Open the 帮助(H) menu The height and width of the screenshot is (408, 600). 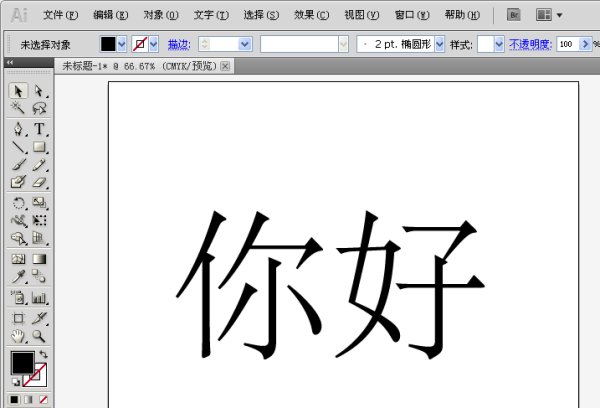[462, 15]
